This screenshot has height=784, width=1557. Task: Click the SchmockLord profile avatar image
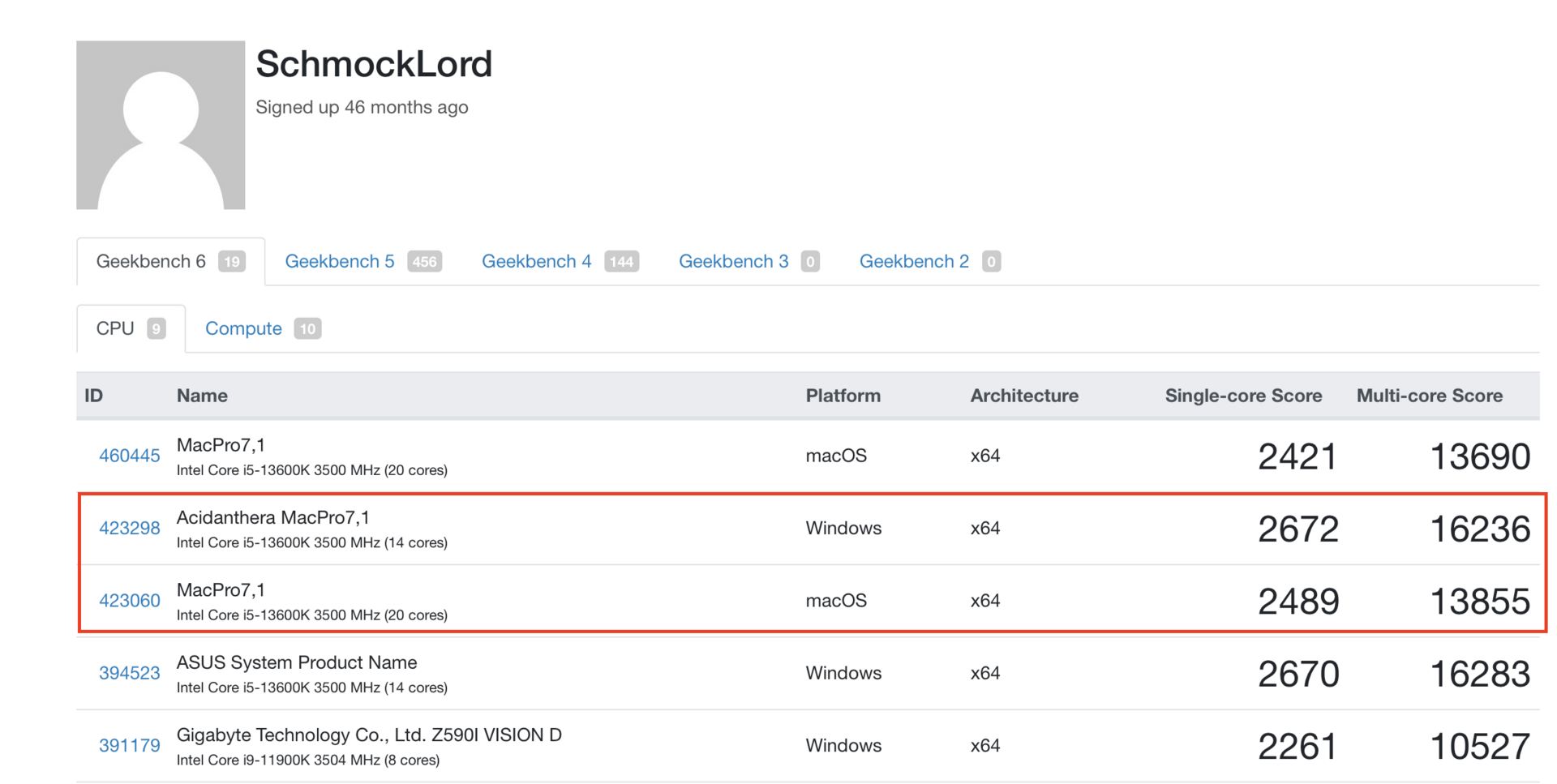tap(161, 125)
